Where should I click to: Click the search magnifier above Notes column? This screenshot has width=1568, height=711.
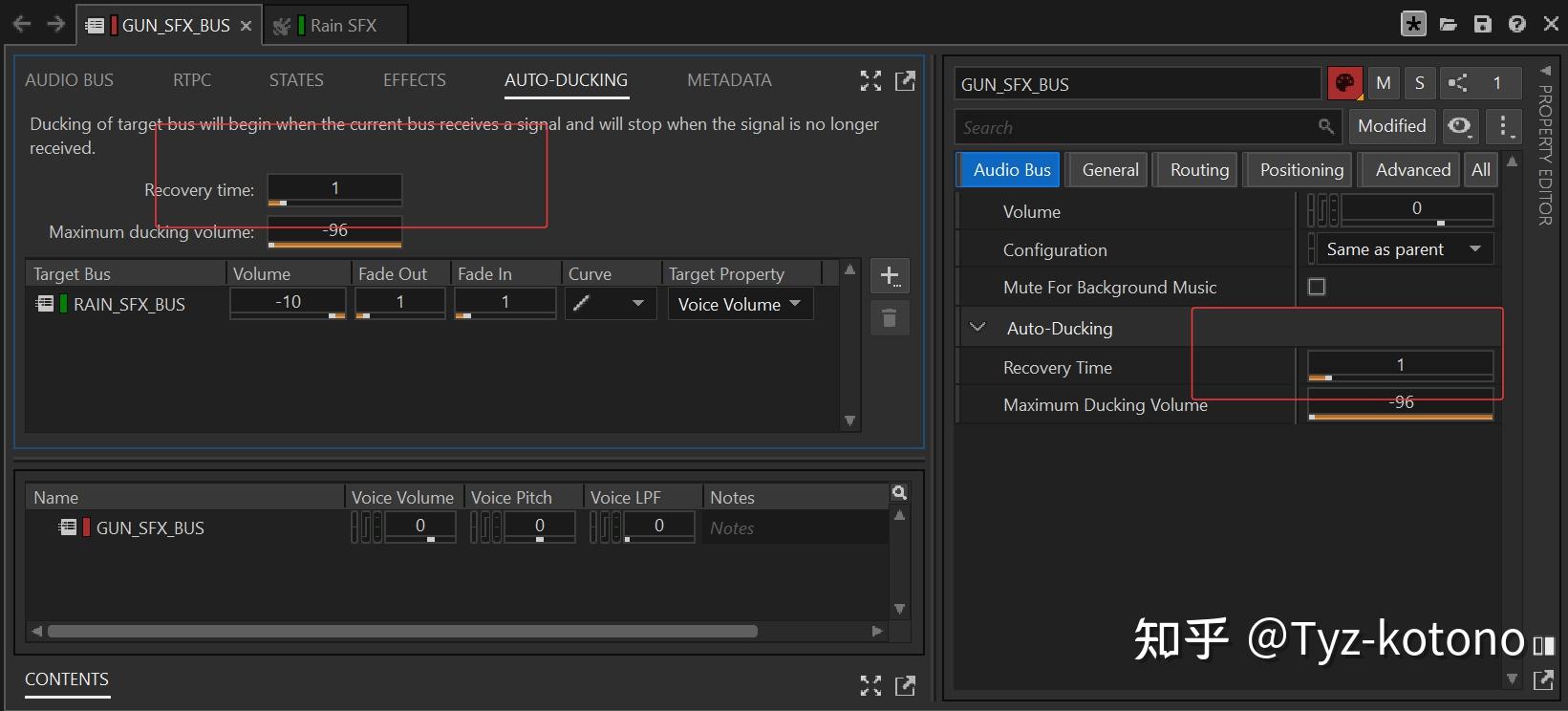click(898, 492)
